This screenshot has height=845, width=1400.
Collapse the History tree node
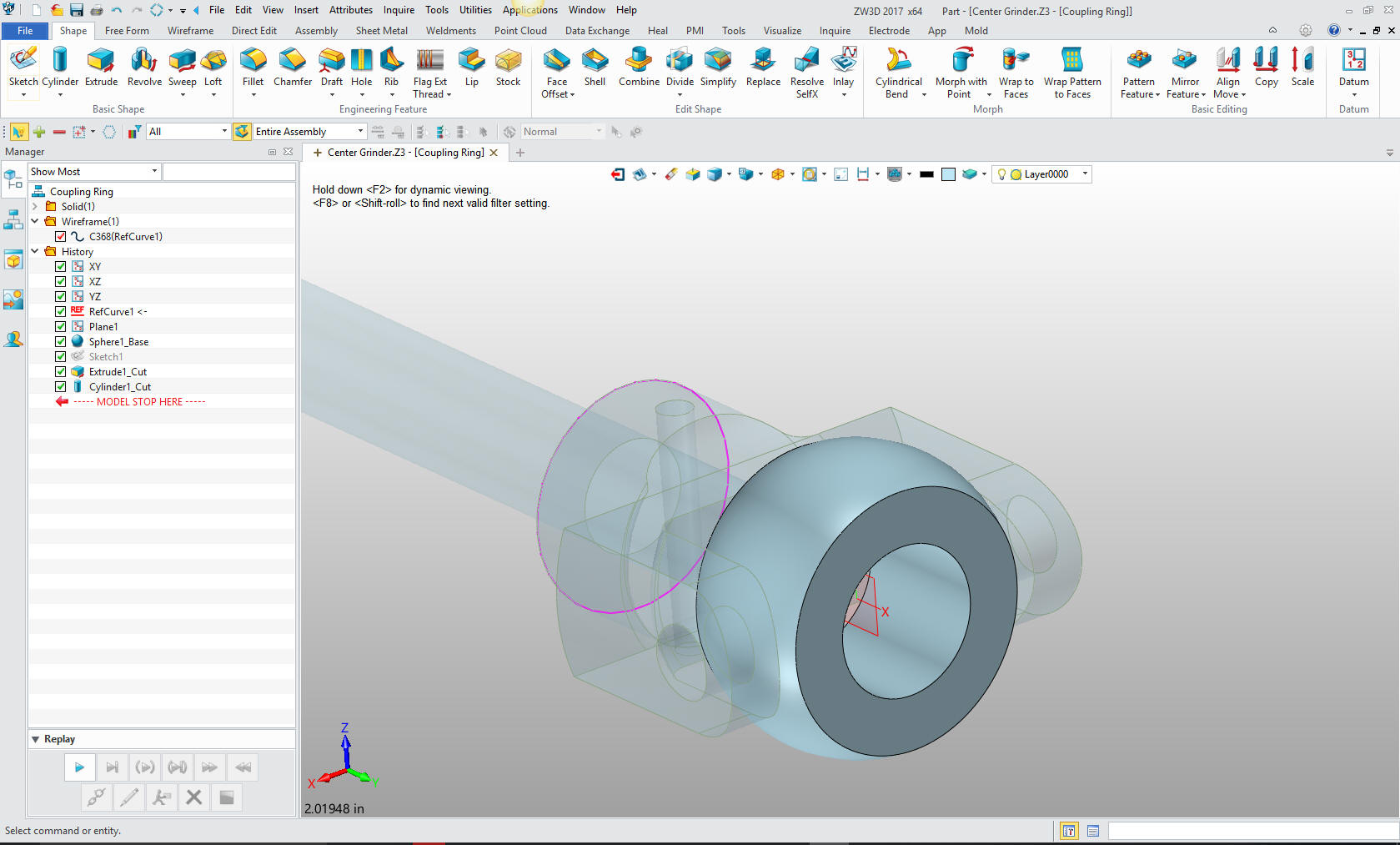(x=35, y=251)
